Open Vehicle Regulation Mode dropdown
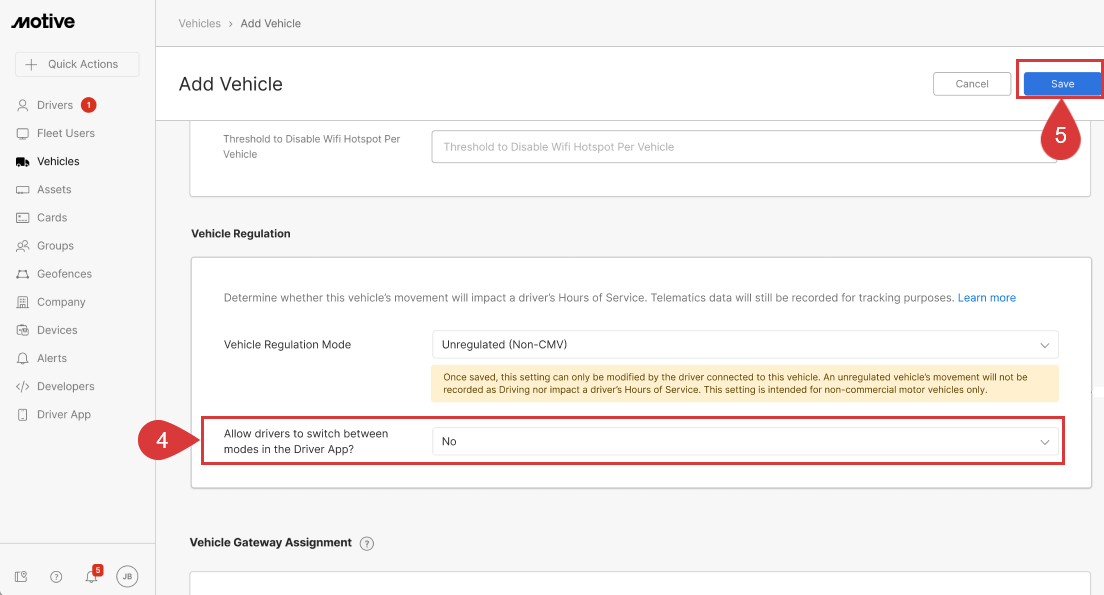The width and height of the screenshot is (1104, 595). pyautogui.click(x=745, y=345)
